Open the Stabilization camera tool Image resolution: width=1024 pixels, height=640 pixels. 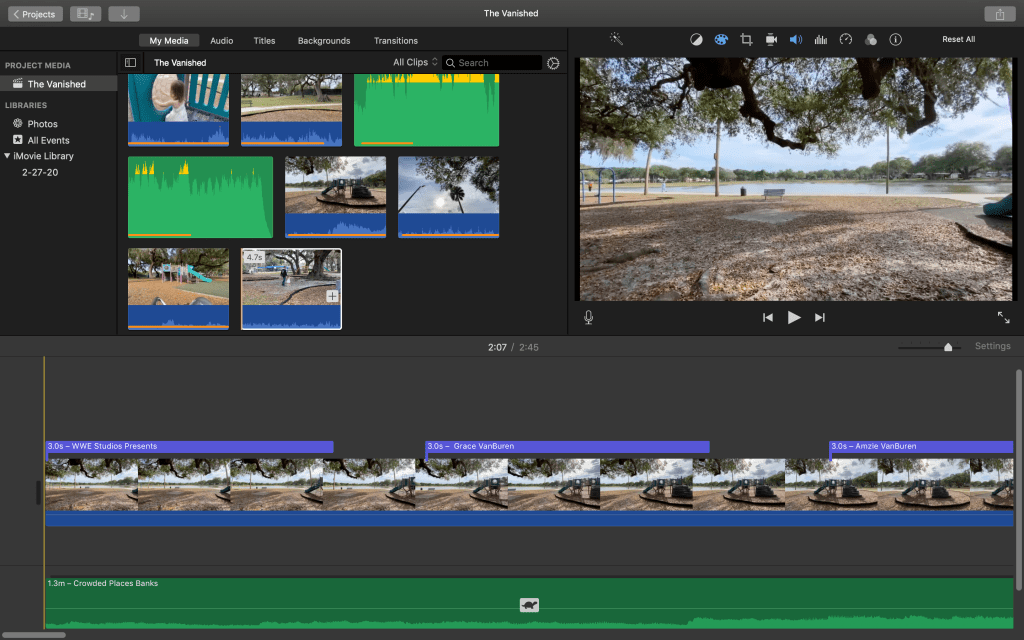point(771,40)
